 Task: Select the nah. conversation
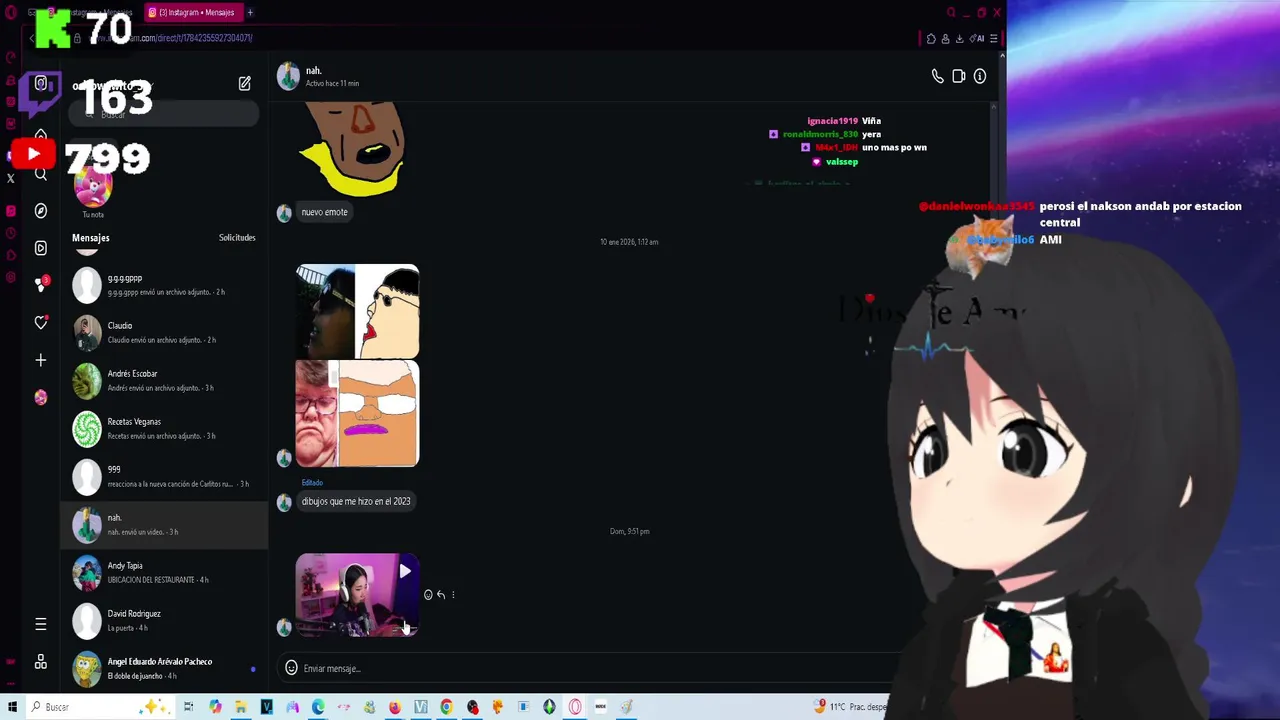(x=165, y=525)
